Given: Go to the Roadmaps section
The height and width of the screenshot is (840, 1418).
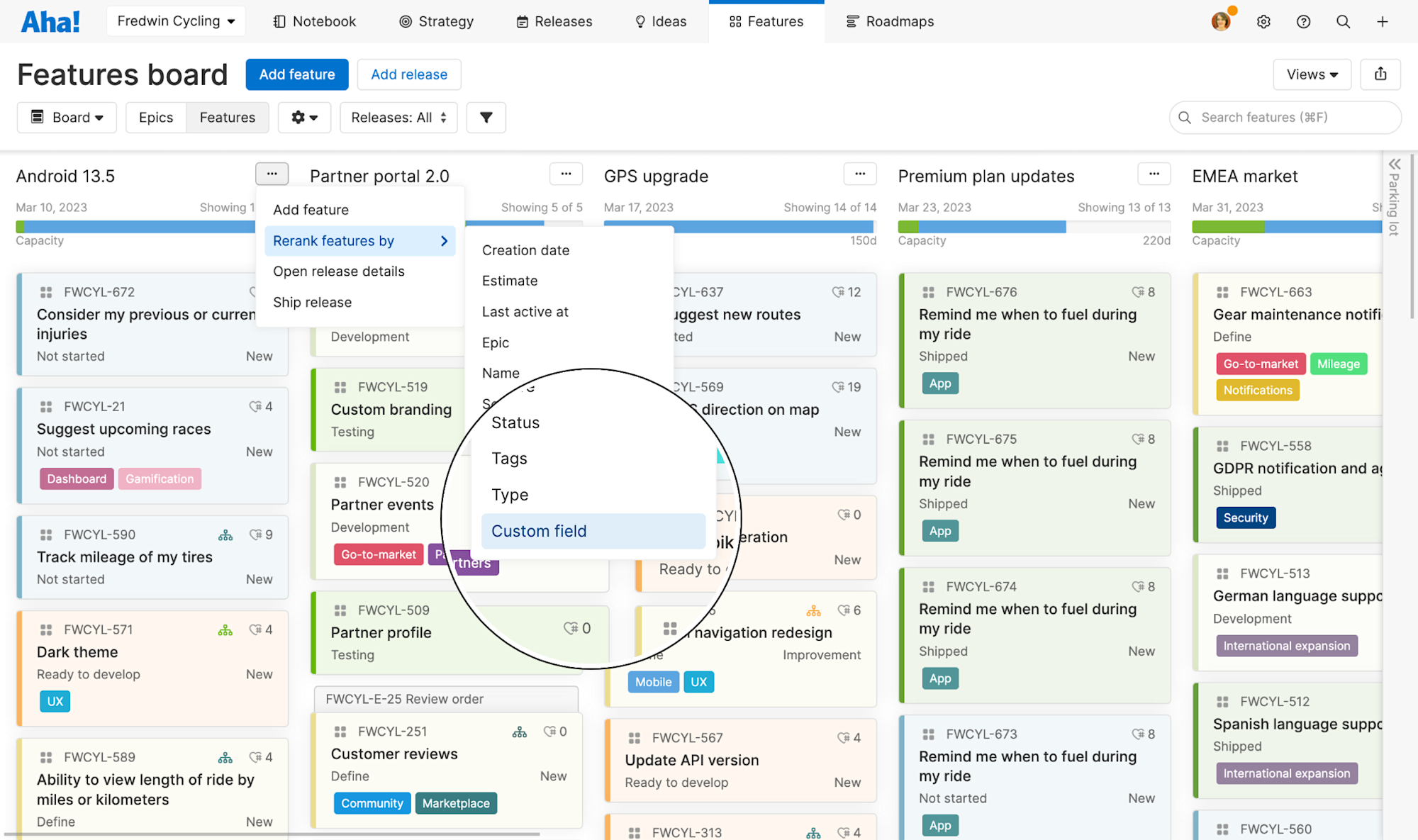Looking at the screenshot, I should click(x=889, y=21).
